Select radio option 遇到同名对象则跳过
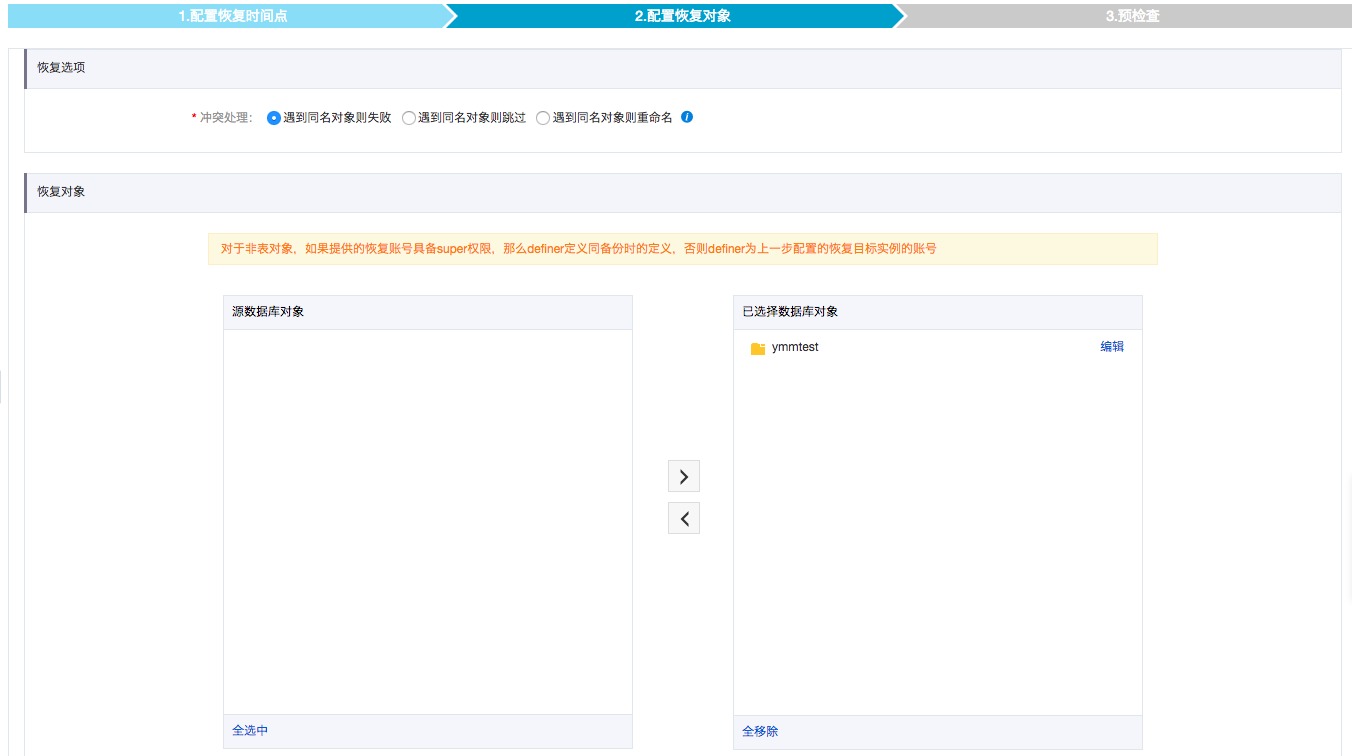 [409, 117]
